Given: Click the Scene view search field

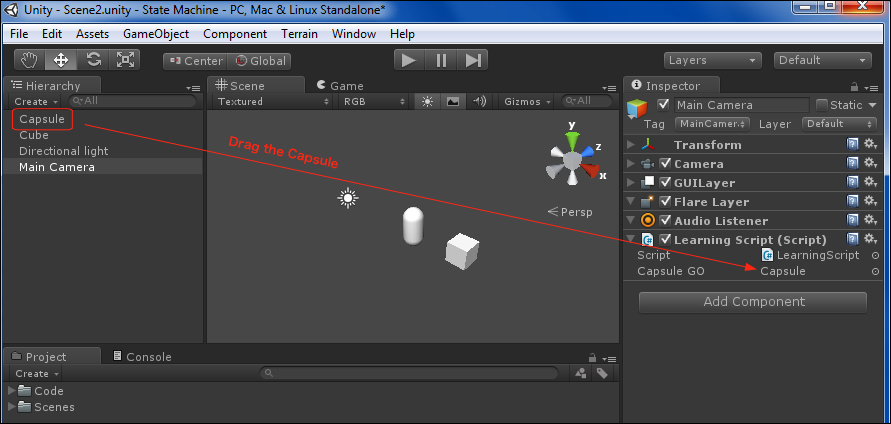Looking at the screenshot, I should (x=588, y=101).
